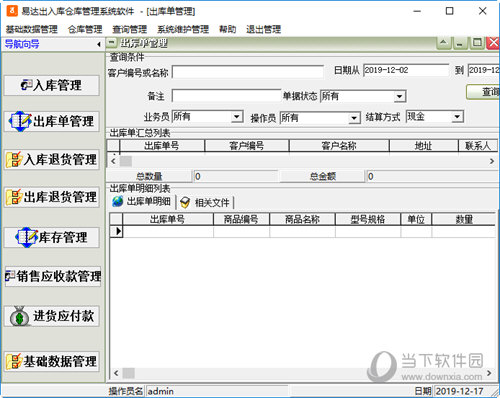
Task: Expand the 单据状态 dropdown
Action: point(399,97)
